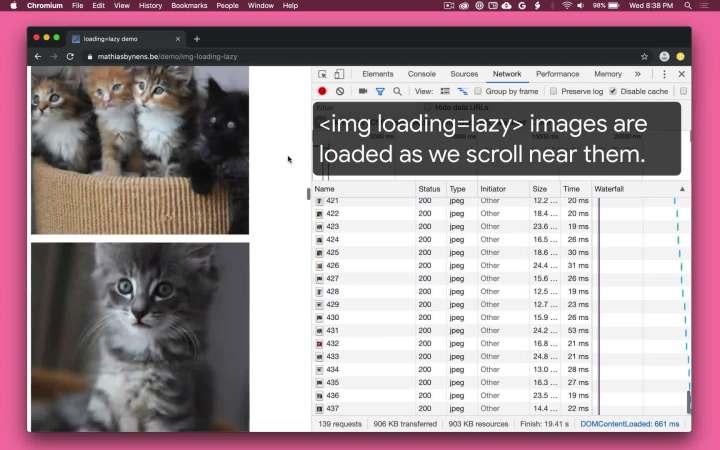720x450 pixels.
Task: Click the gray kitten photo
Action: click(140, 337)
